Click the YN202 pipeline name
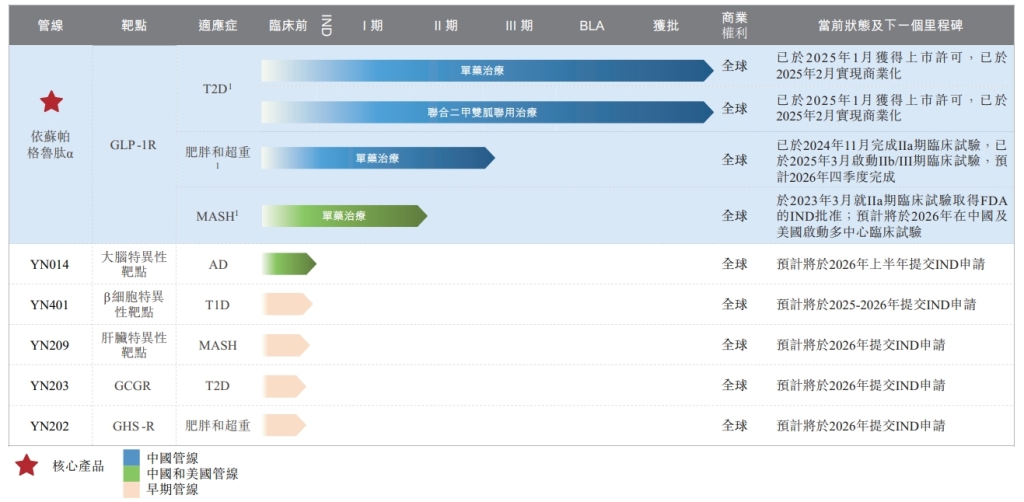Image resolution: width=1024 pixels, height=502 pixels. point(49,426)
